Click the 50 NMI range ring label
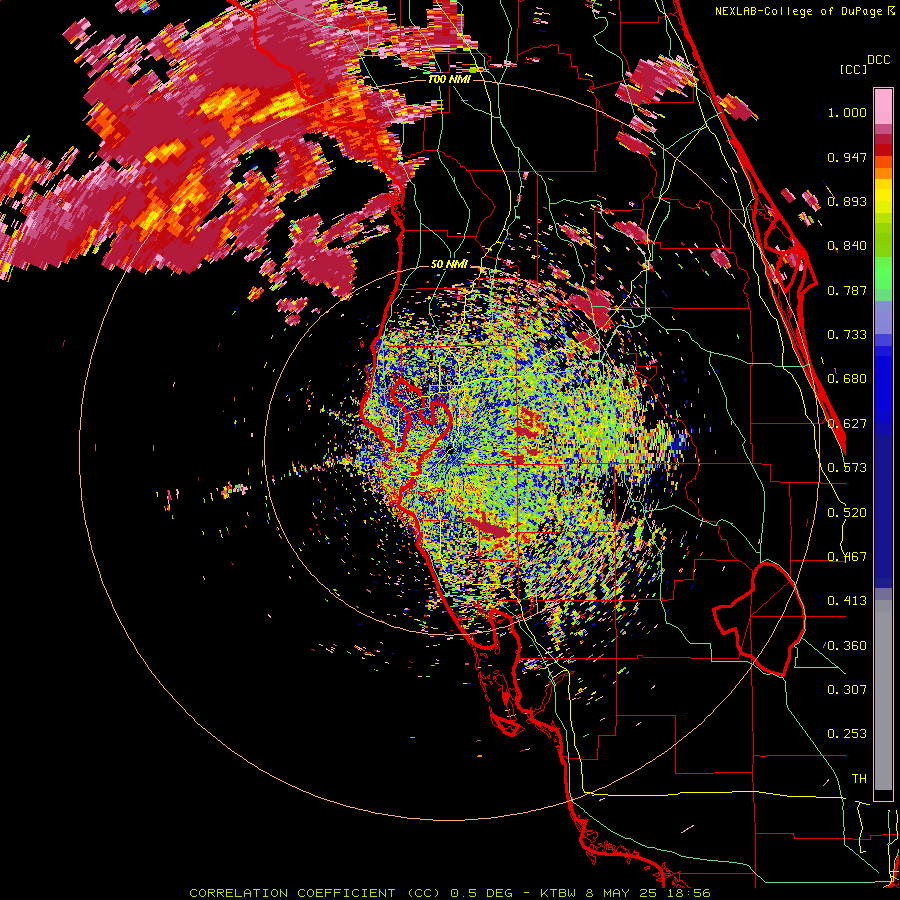The width and height of the screenshot is (900, 900). 449,265
